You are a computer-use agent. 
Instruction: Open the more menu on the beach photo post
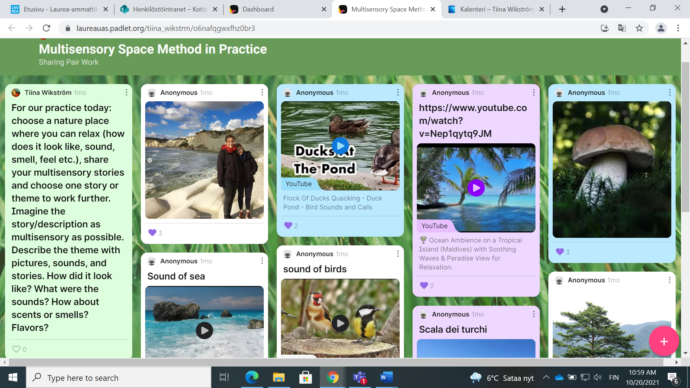click(262, 92)
